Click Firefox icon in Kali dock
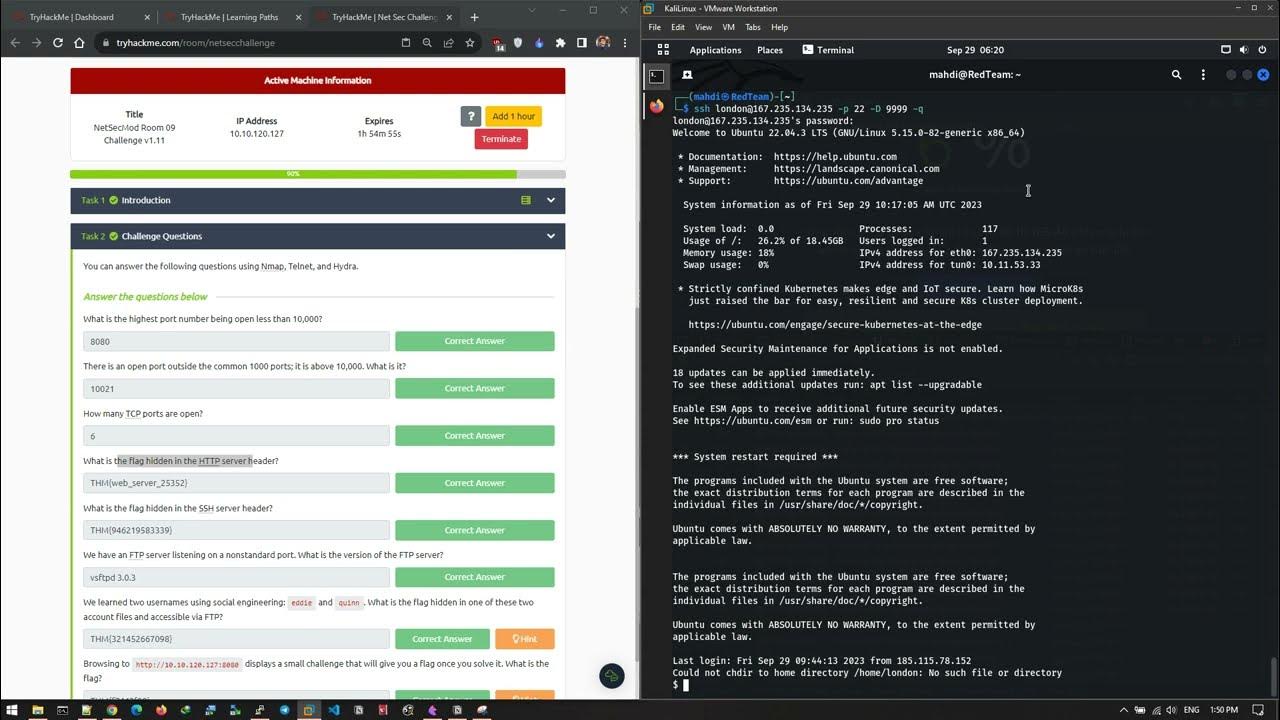The height and width of the screenshot is (720, 1280). coord(657,105)
